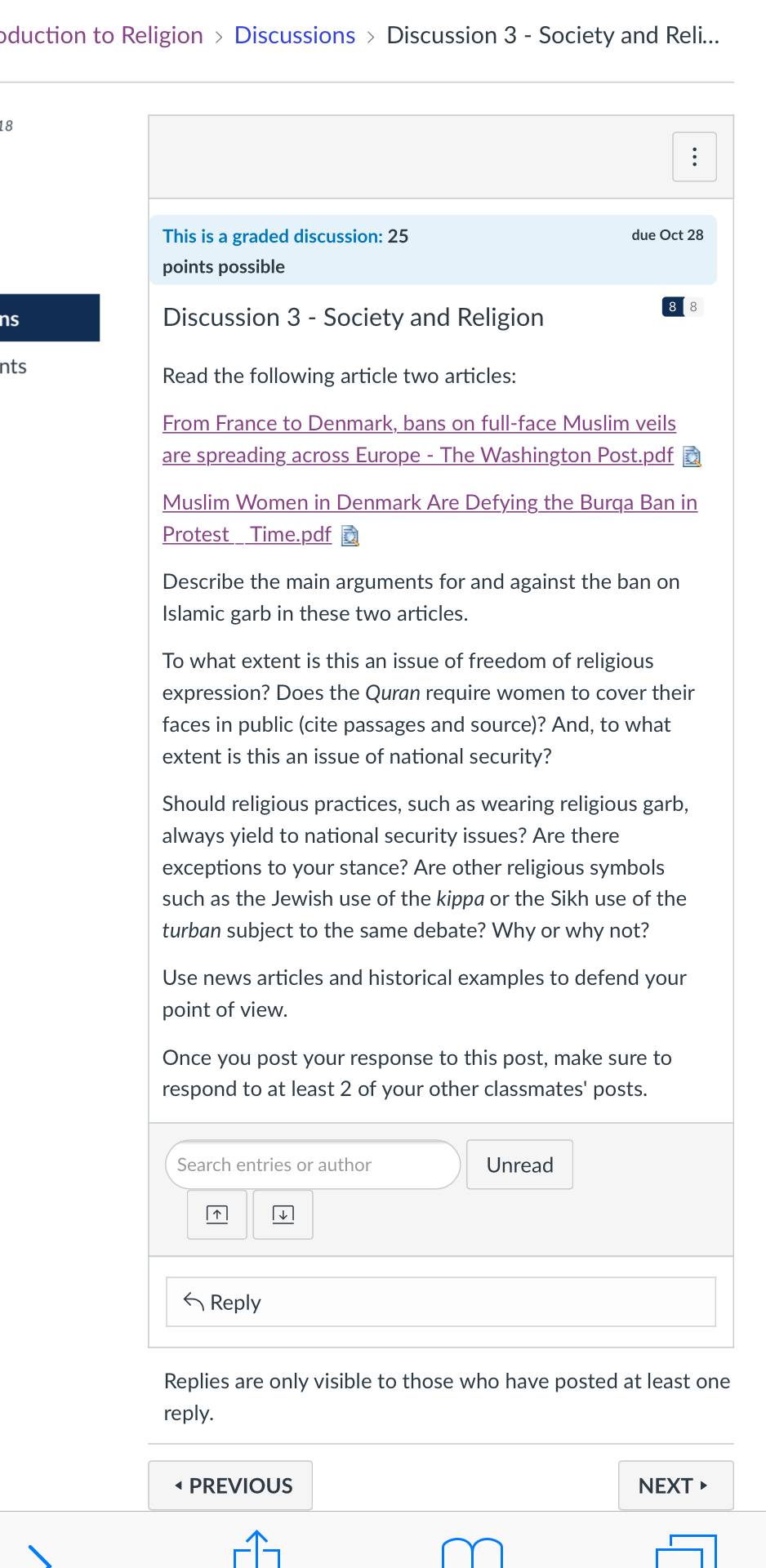Open the Time Burqa Ban article link
This screenshot has height=1568, width=766.
coord(430,518)
